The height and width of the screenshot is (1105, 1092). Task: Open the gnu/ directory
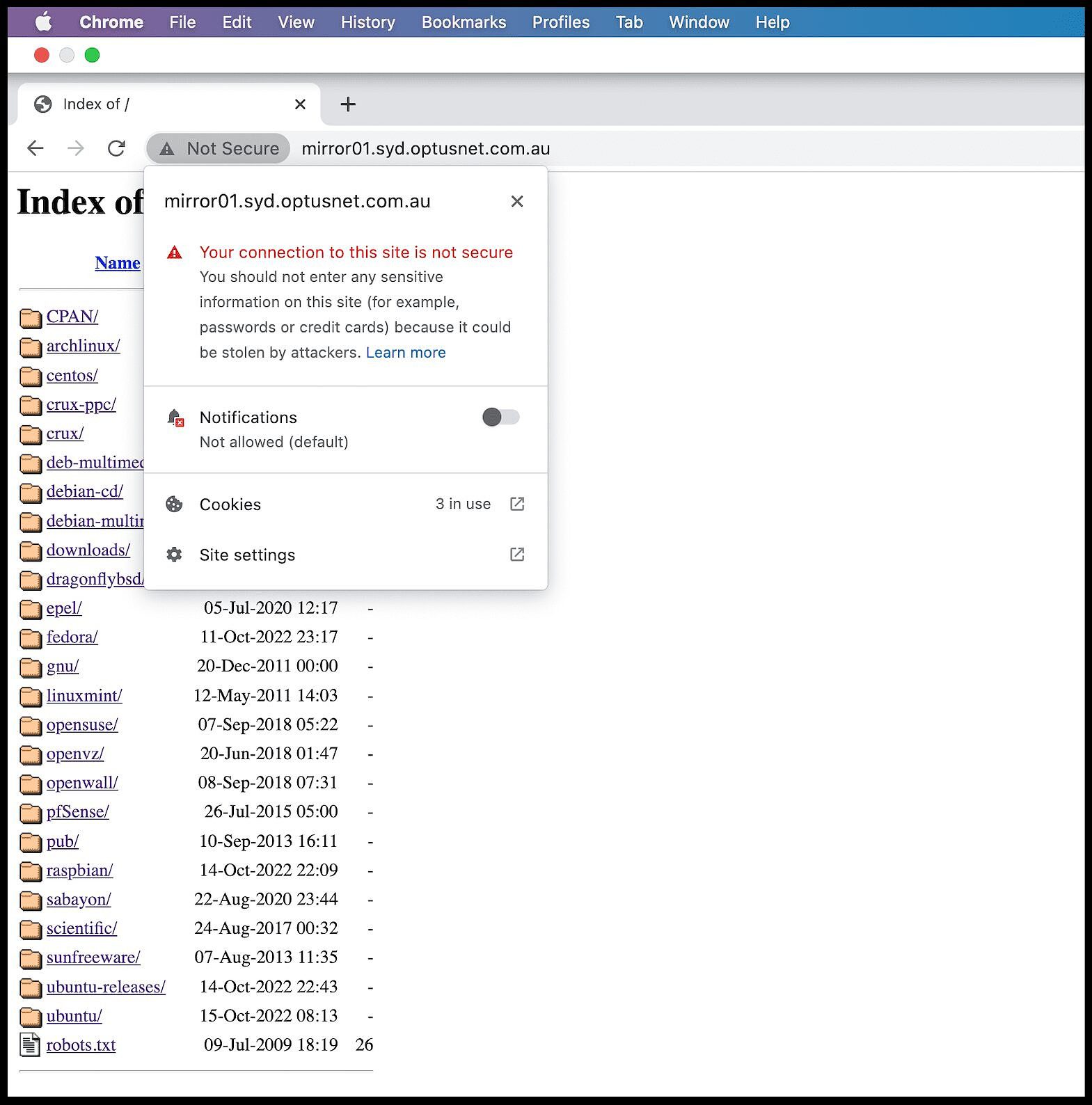click(63, 667)
